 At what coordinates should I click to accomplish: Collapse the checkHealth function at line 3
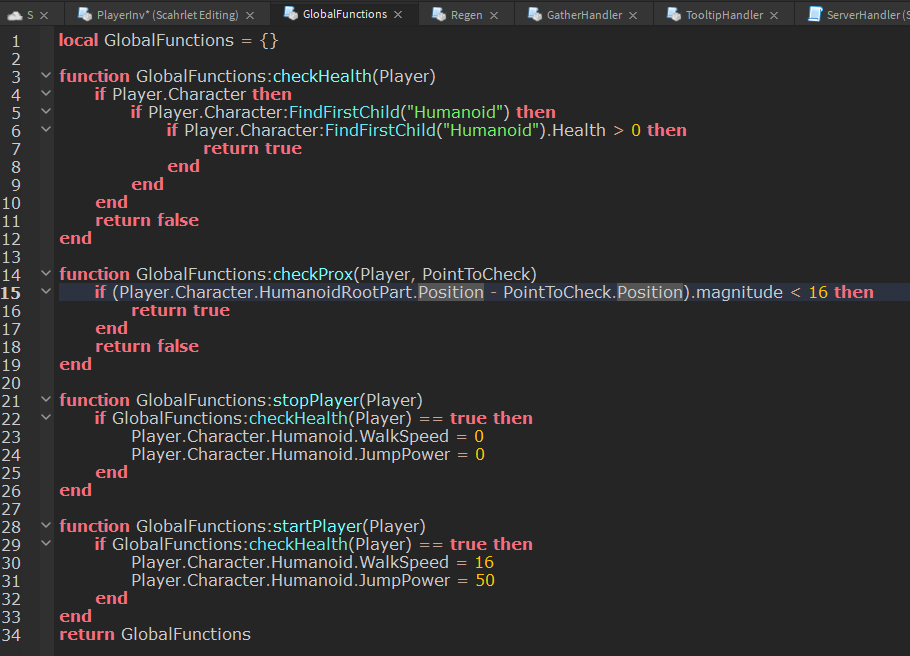(46, 75)
